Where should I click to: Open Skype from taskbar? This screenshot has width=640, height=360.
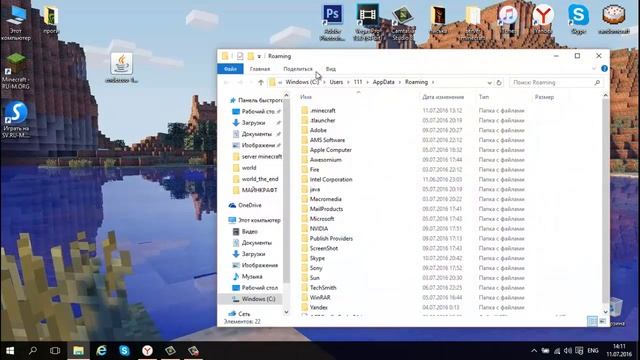[x=124, y=351]
